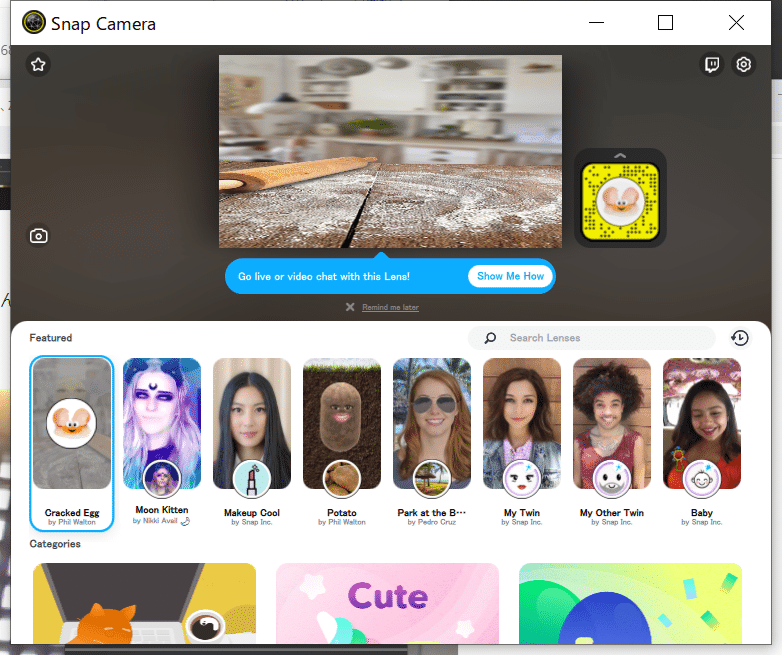
Task: Click the 'by Phil Walton' text under Cracked Egg
Action: (72, 522)
